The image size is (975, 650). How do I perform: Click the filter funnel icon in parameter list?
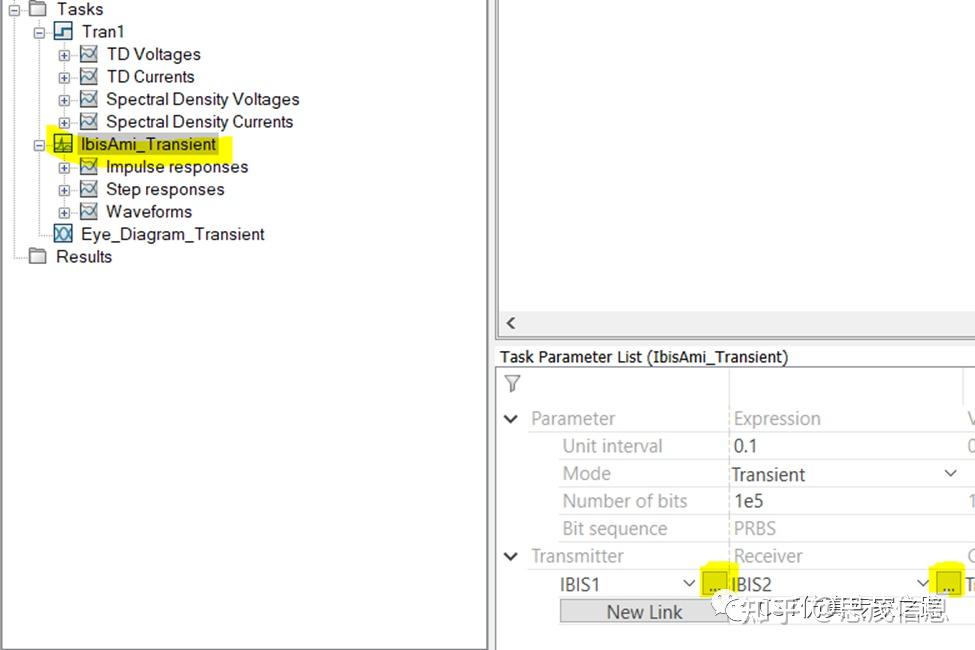(512, 384)
